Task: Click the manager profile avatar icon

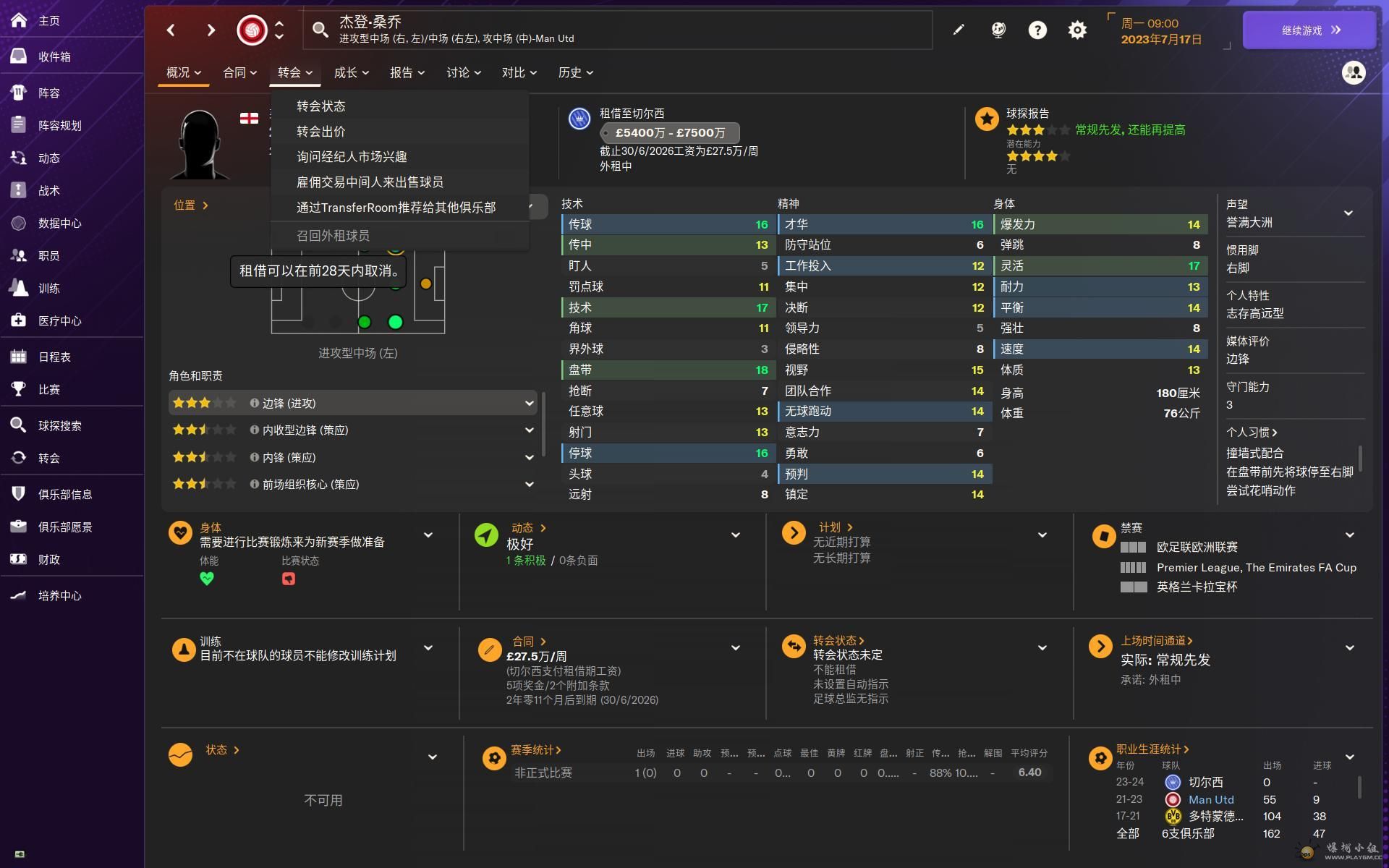Action: point(1354,72)
